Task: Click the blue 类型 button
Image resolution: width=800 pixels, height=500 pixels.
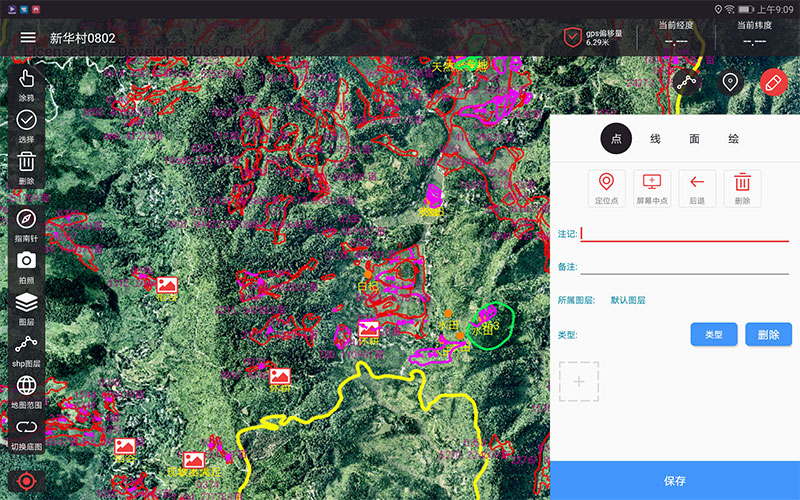Action: pos(714,334)
